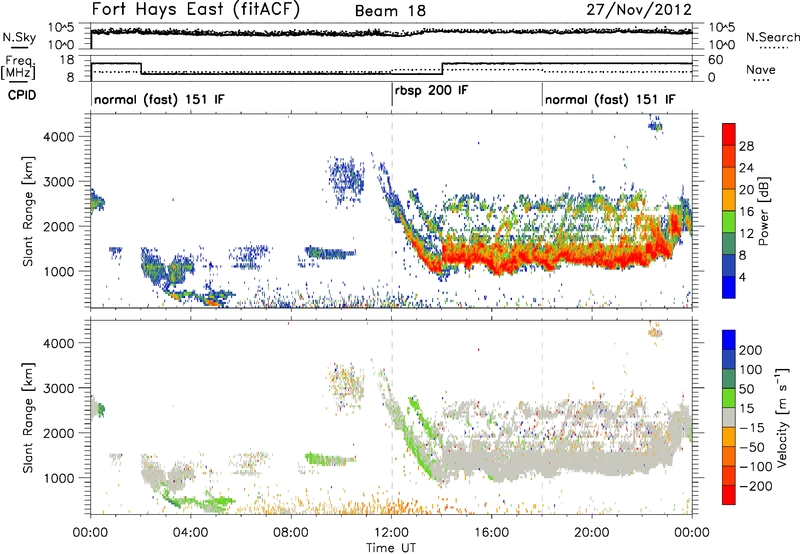
Task: Click the noise trace in the top panel
Action: (391, 32)
